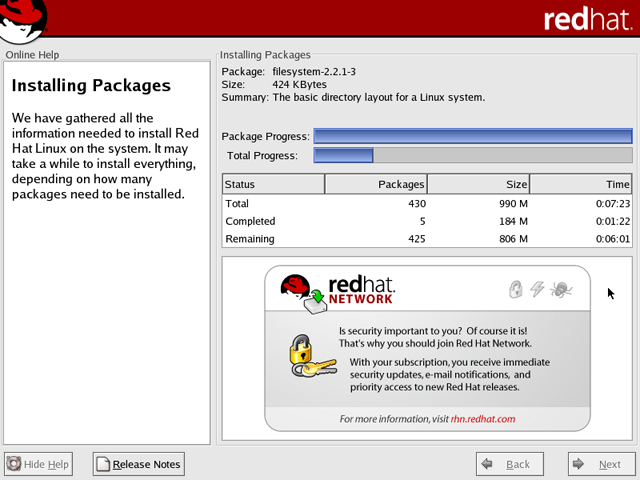Click the Total Progress bar
Viewport: 640px width, 480px height.
pyautogui.click(x=473, y=155)
